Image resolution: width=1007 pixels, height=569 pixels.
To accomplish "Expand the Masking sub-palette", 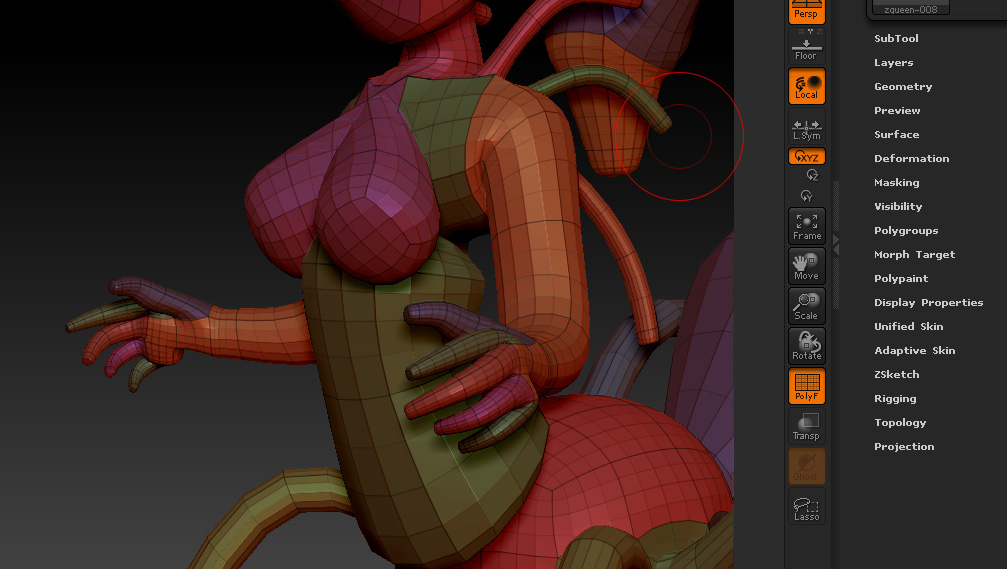I will 897,183.
